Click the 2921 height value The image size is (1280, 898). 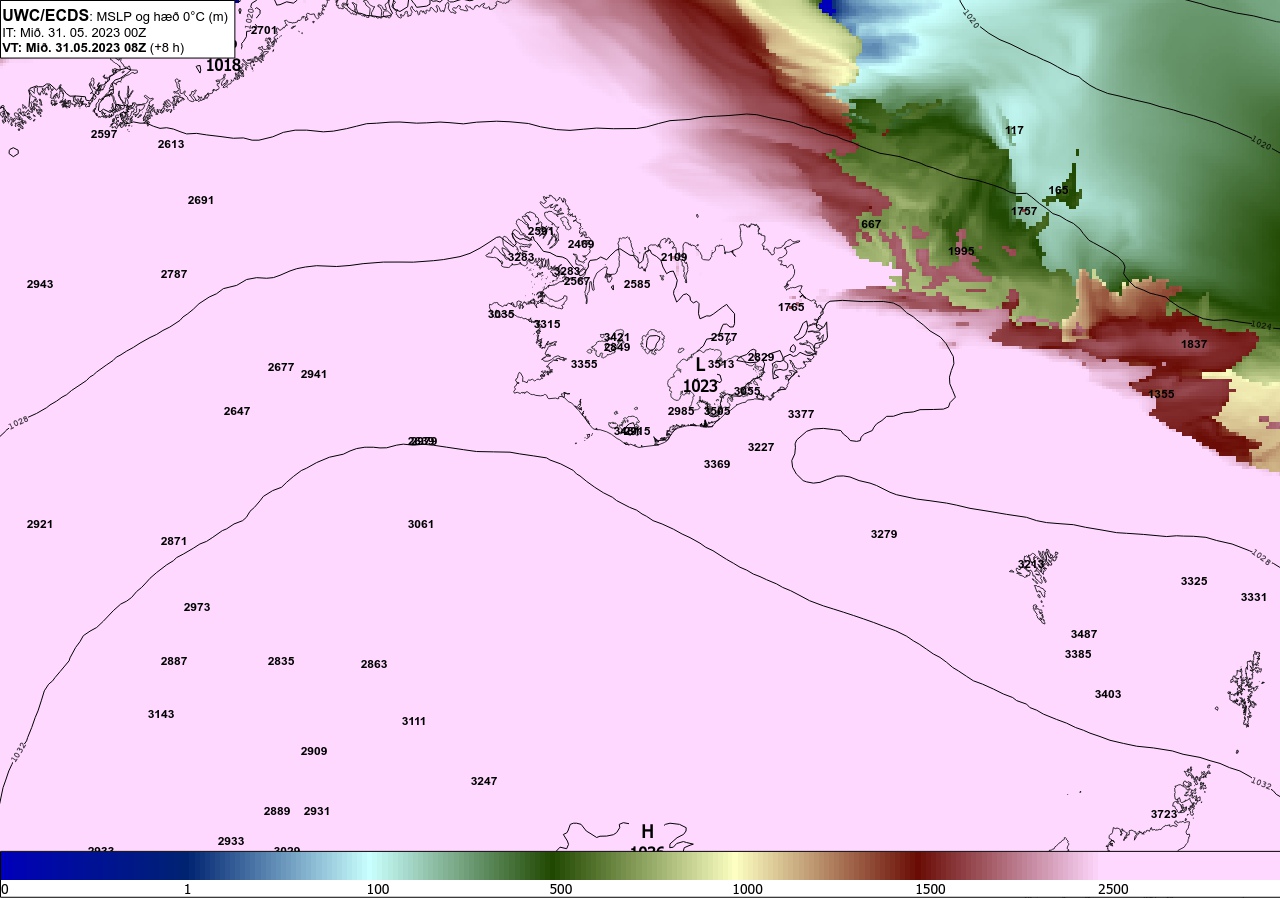[x=40, y=524]
